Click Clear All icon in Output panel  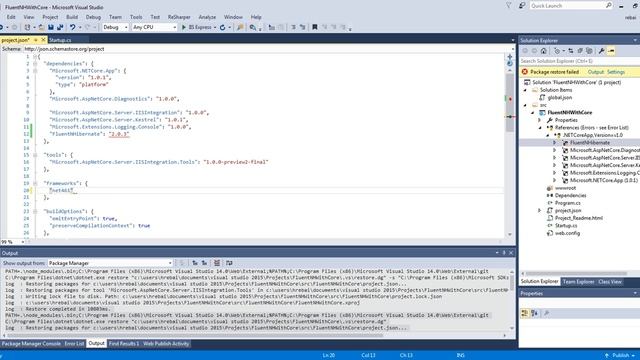[217, 263]
